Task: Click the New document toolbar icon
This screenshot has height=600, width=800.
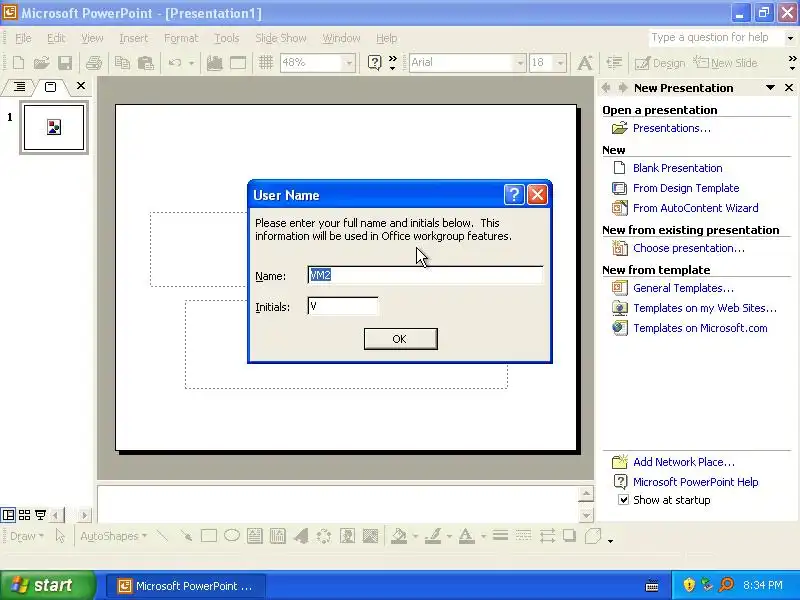Action: point(18,63)
